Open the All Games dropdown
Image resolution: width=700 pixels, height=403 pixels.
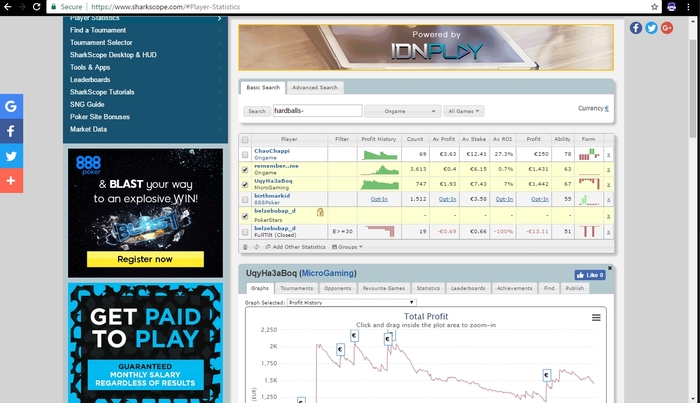[x=464, y=111]
